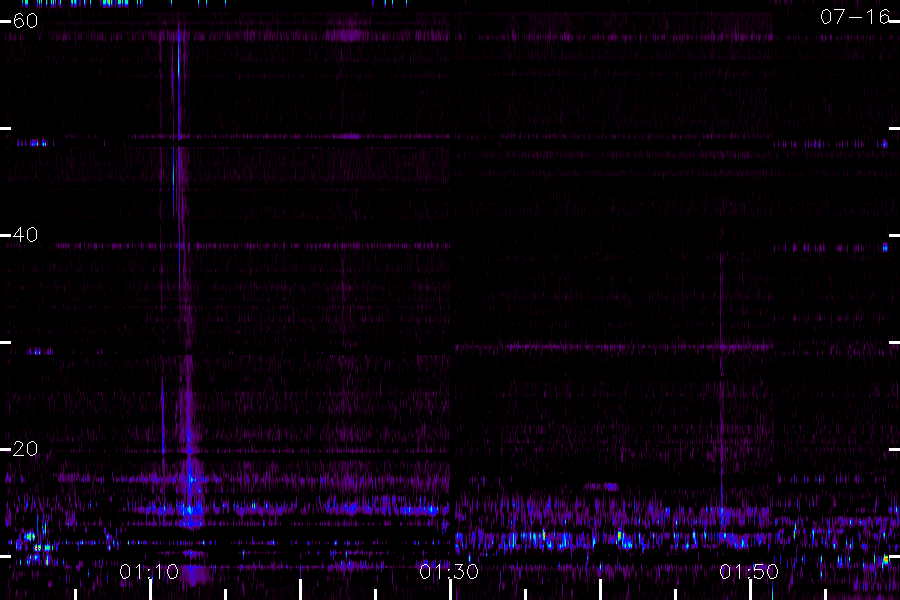This screenshot has height=600, width=900.
Task: Click the 01:30 time axis label
Action: click(x=449, y=572)
